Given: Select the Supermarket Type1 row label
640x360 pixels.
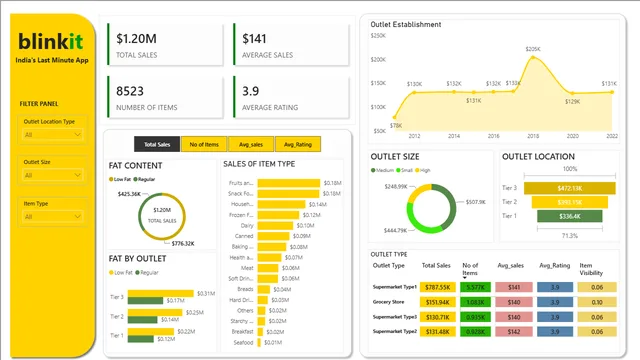Looking at the screenshot, I should click(395, 287).
